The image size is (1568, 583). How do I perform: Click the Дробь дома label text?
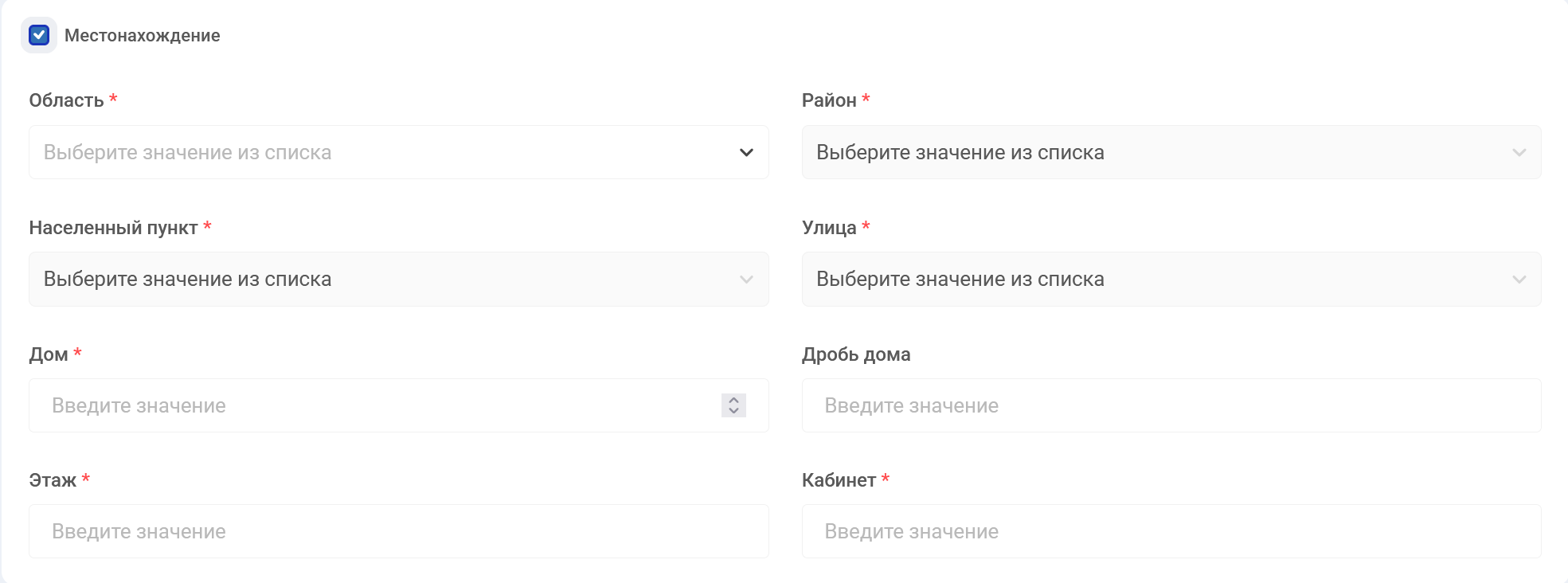(855, 354)
